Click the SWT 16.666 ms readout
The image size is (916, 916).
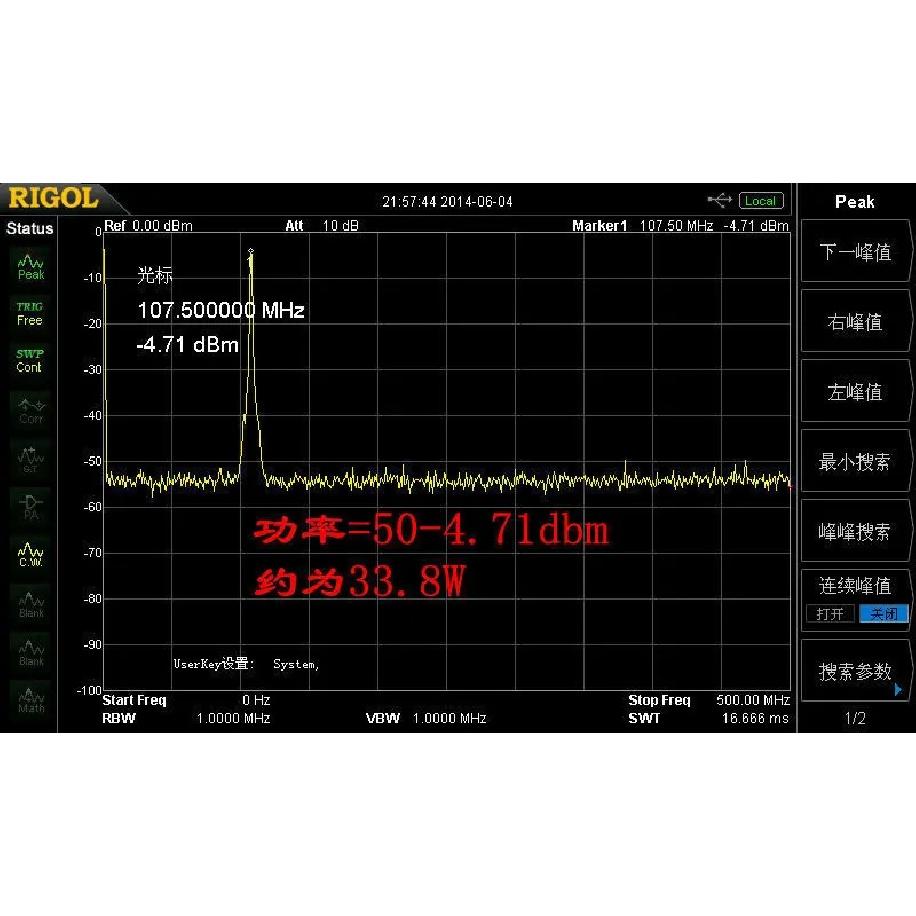[709, 718]
